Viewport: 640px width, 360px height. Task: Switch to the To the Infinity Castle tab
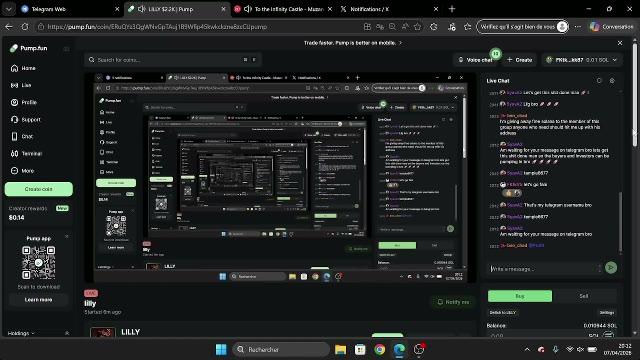point(284,9)
